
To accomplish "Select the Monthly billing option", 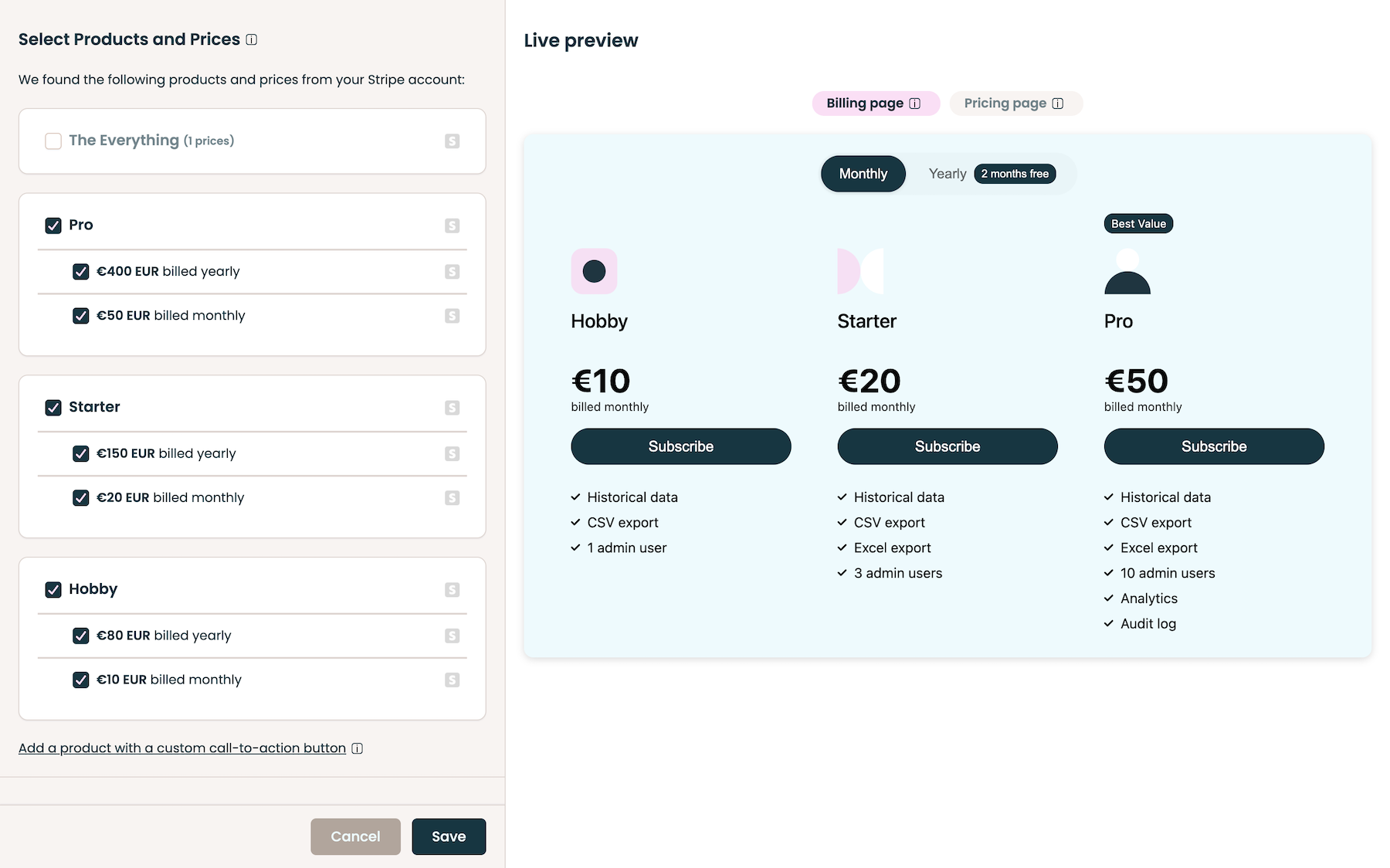I will pos(863,174).
